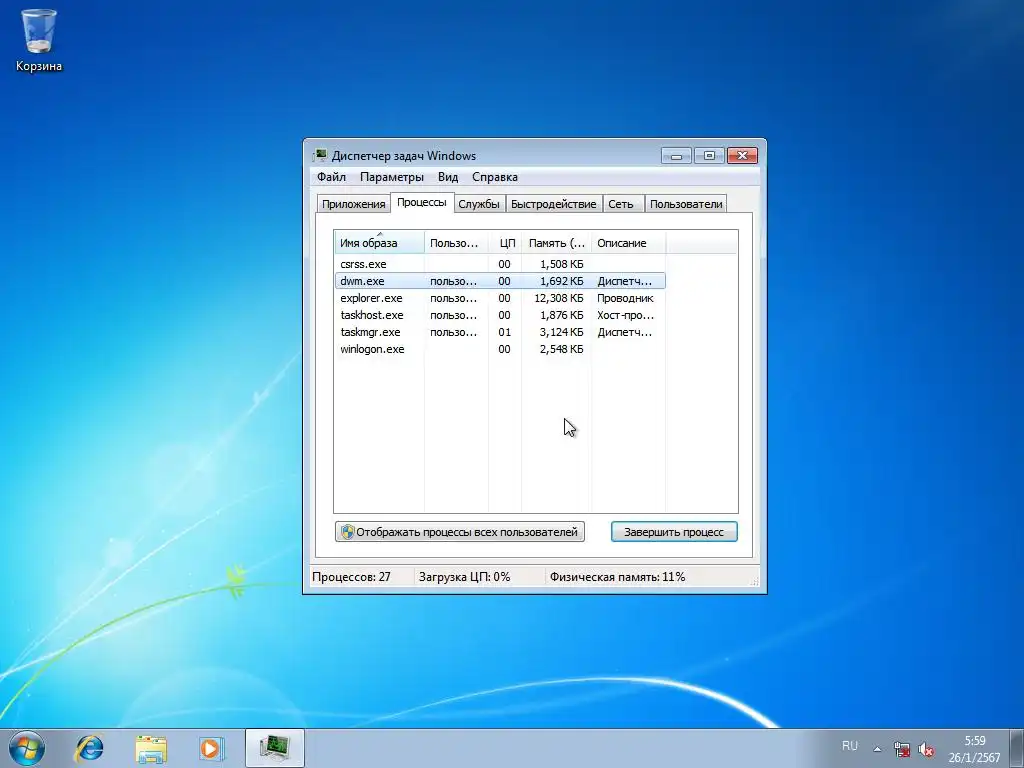Click the Проводник description cell
1024x768 pixels.
coord(625,298)
